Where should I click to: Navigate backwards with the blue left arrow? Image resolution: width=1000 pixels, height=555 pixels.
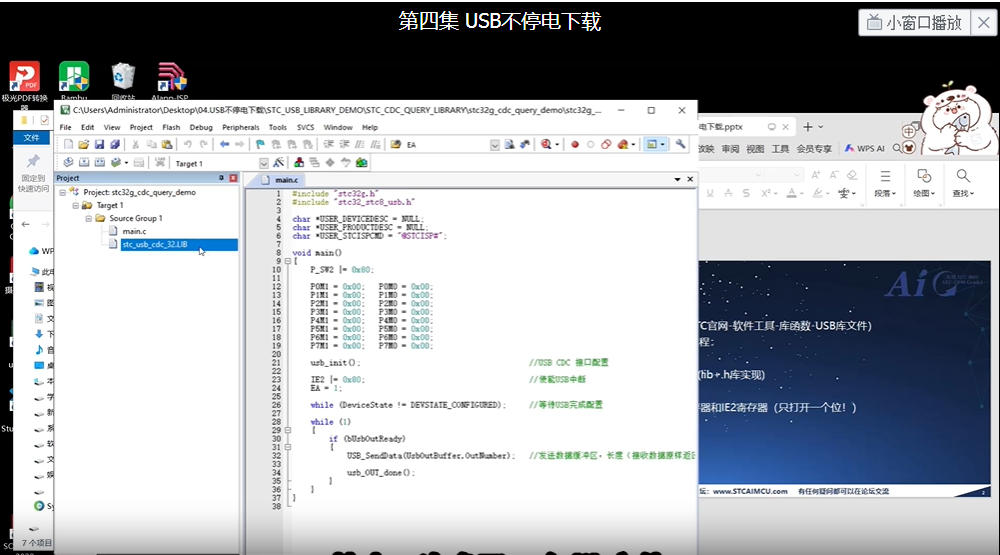224,145
